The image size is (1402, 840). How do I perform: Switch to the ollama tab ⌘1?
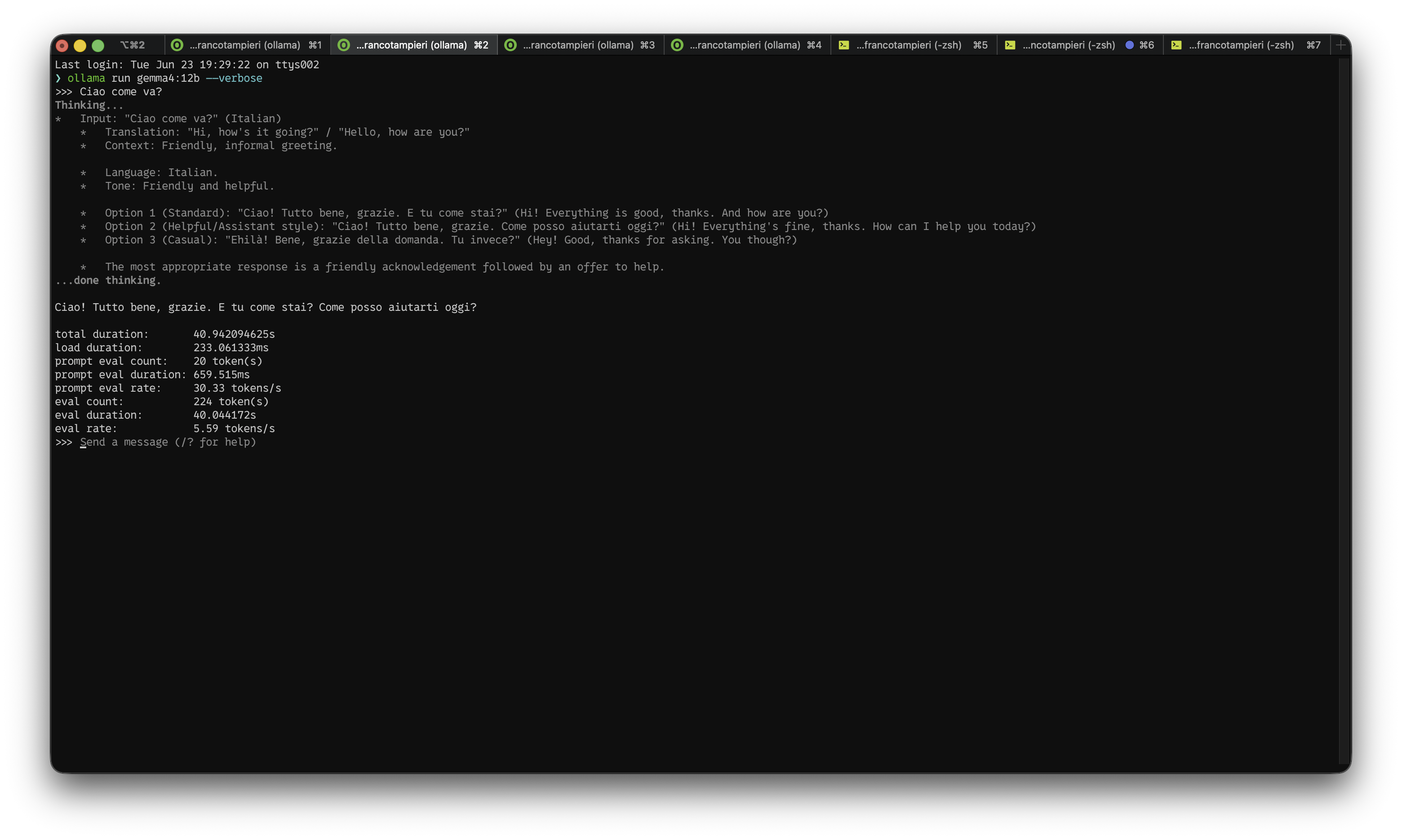coord(248,45)
